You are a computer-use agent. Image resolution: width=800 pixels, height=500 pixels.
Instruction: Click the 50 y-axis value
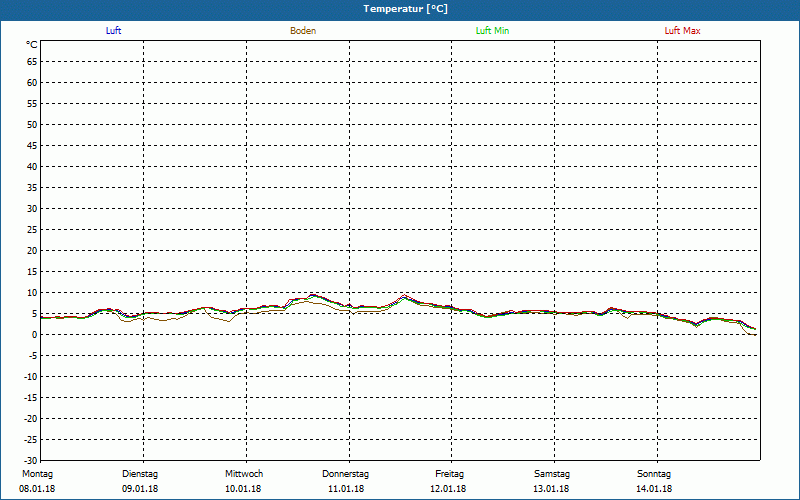(x=32, y=124)
